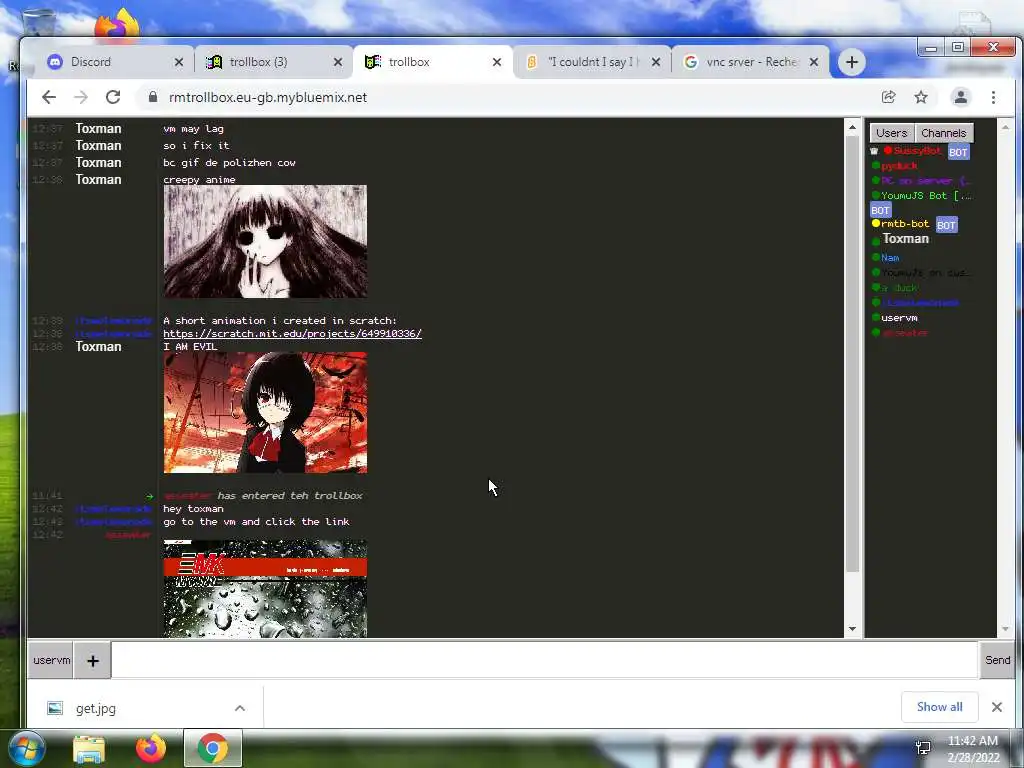The height and width of the screenshot is (768, 1024).
Task: Open the Chrome three-dot menu
Action: tap(993, 97)
